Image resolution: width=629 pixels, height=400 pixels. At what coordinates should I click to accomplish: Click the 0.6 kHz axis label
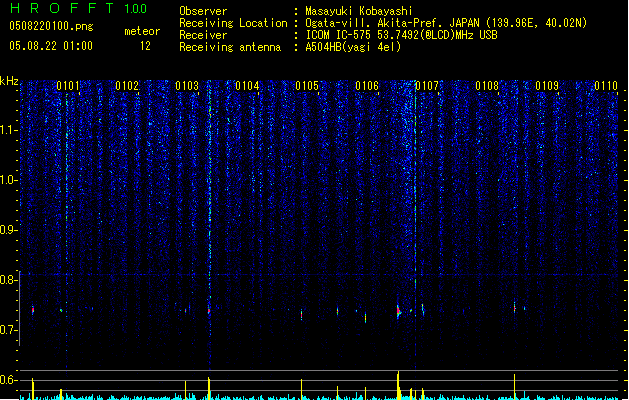tap(9, 380)
